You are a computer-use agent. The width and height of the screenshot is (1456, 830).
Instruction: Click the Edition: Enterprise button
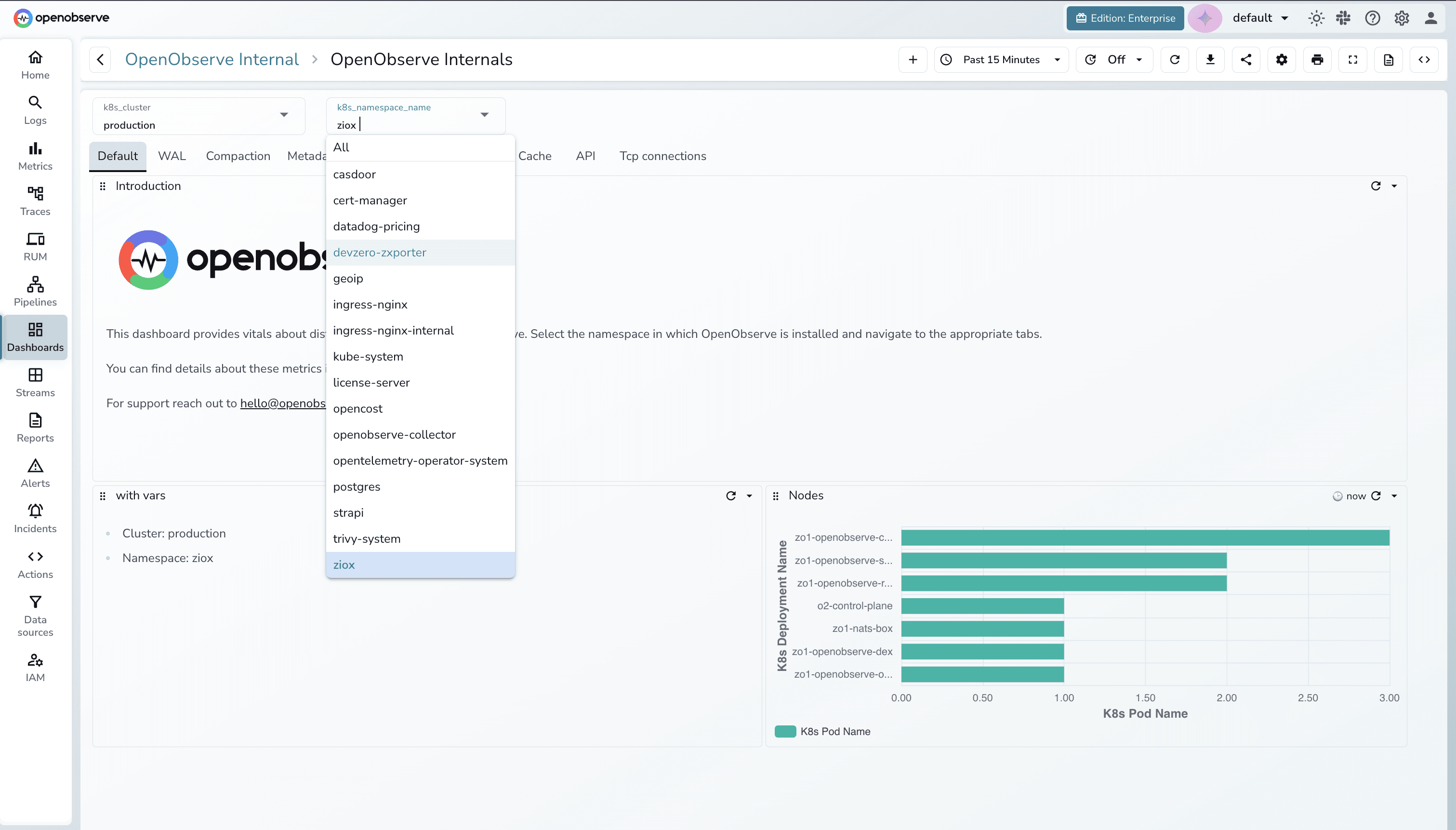coord(1125,18)
